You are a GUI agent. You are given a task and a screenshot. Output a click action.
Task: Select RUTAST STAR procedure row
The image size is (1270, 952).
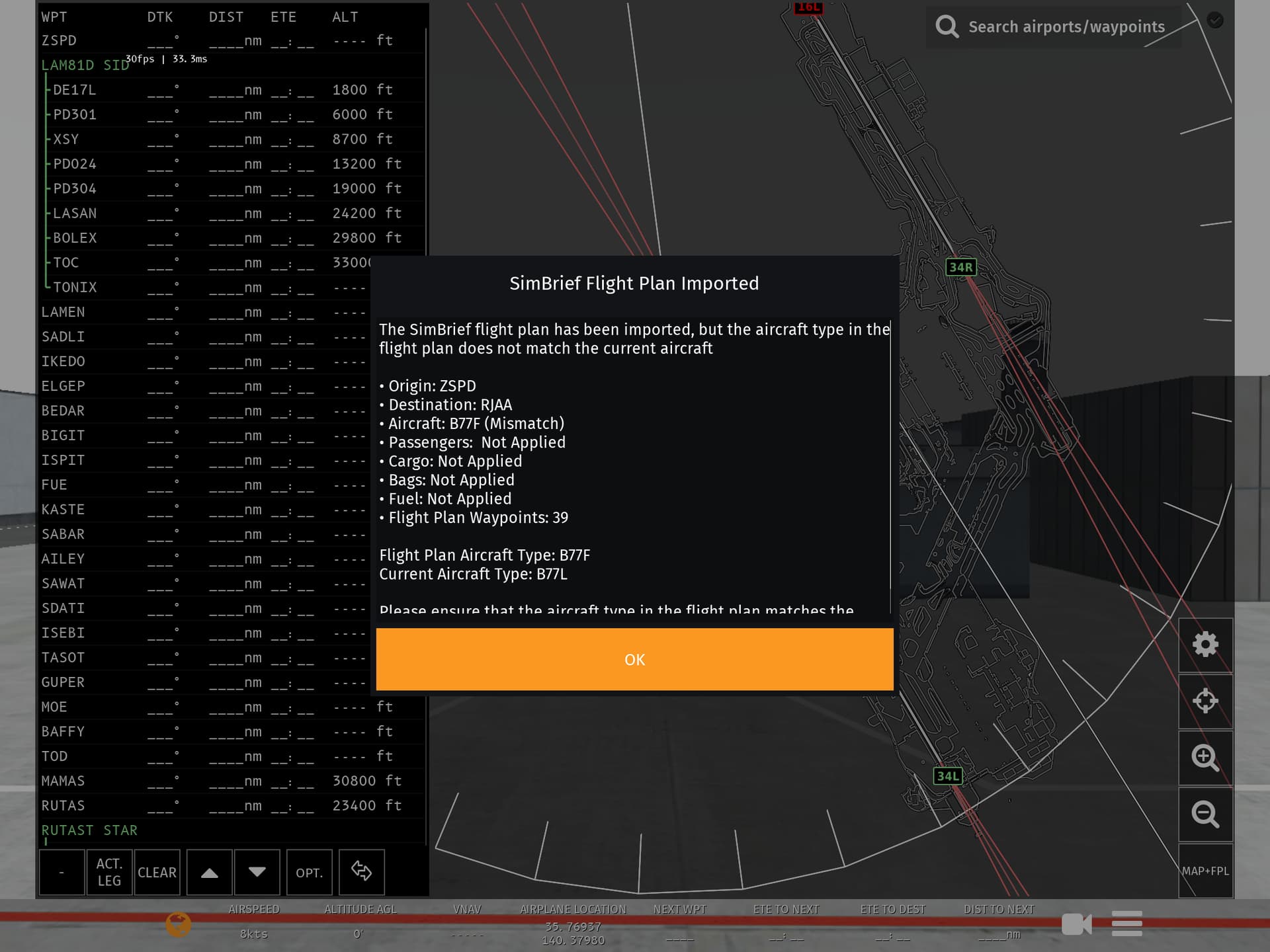click(x=232, y=830)
